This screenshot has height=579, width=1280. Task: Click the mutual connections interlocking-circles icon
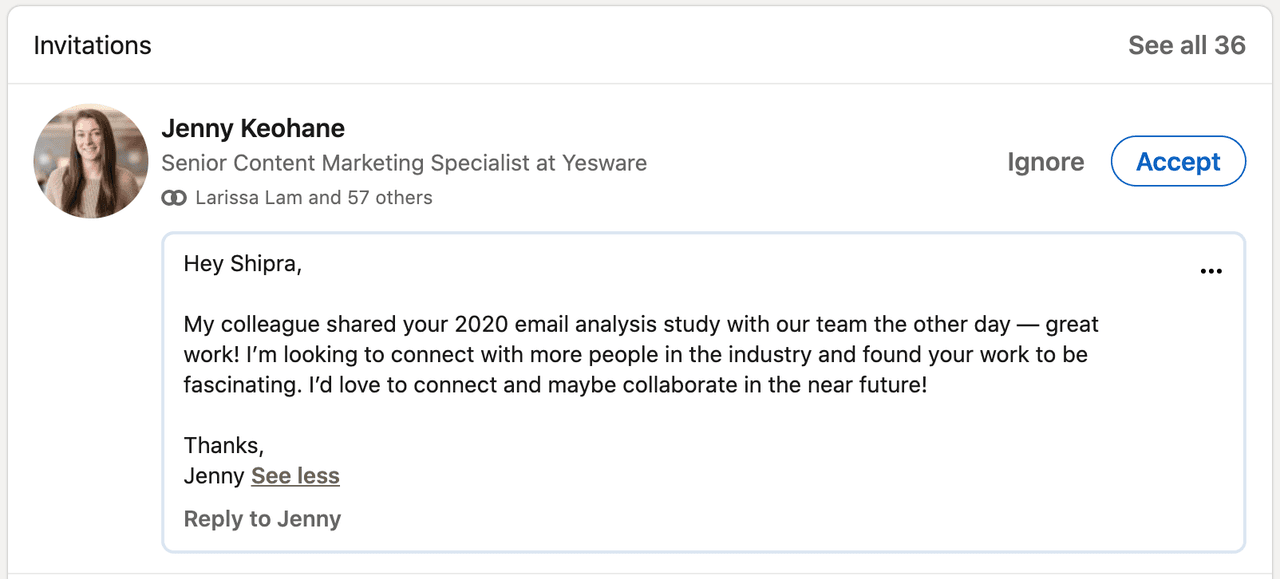(x=174, y=197)
